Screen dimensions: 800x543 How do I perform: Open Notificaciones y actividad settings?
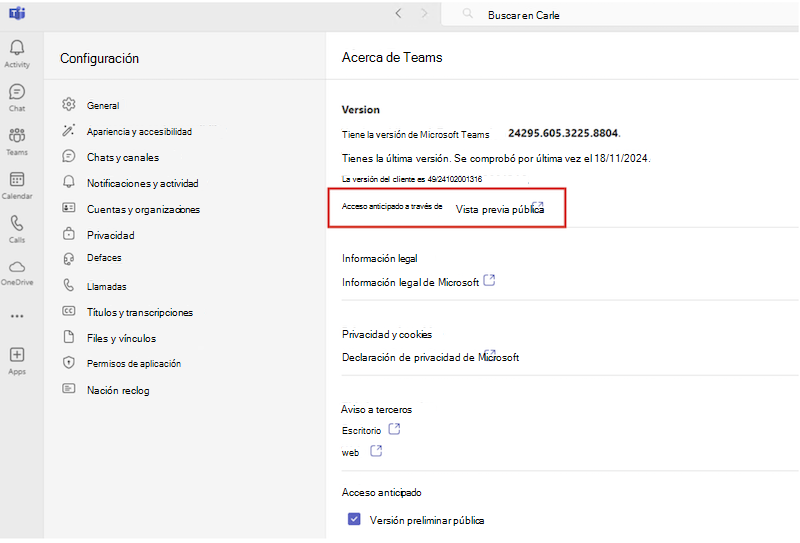point(142,183)
